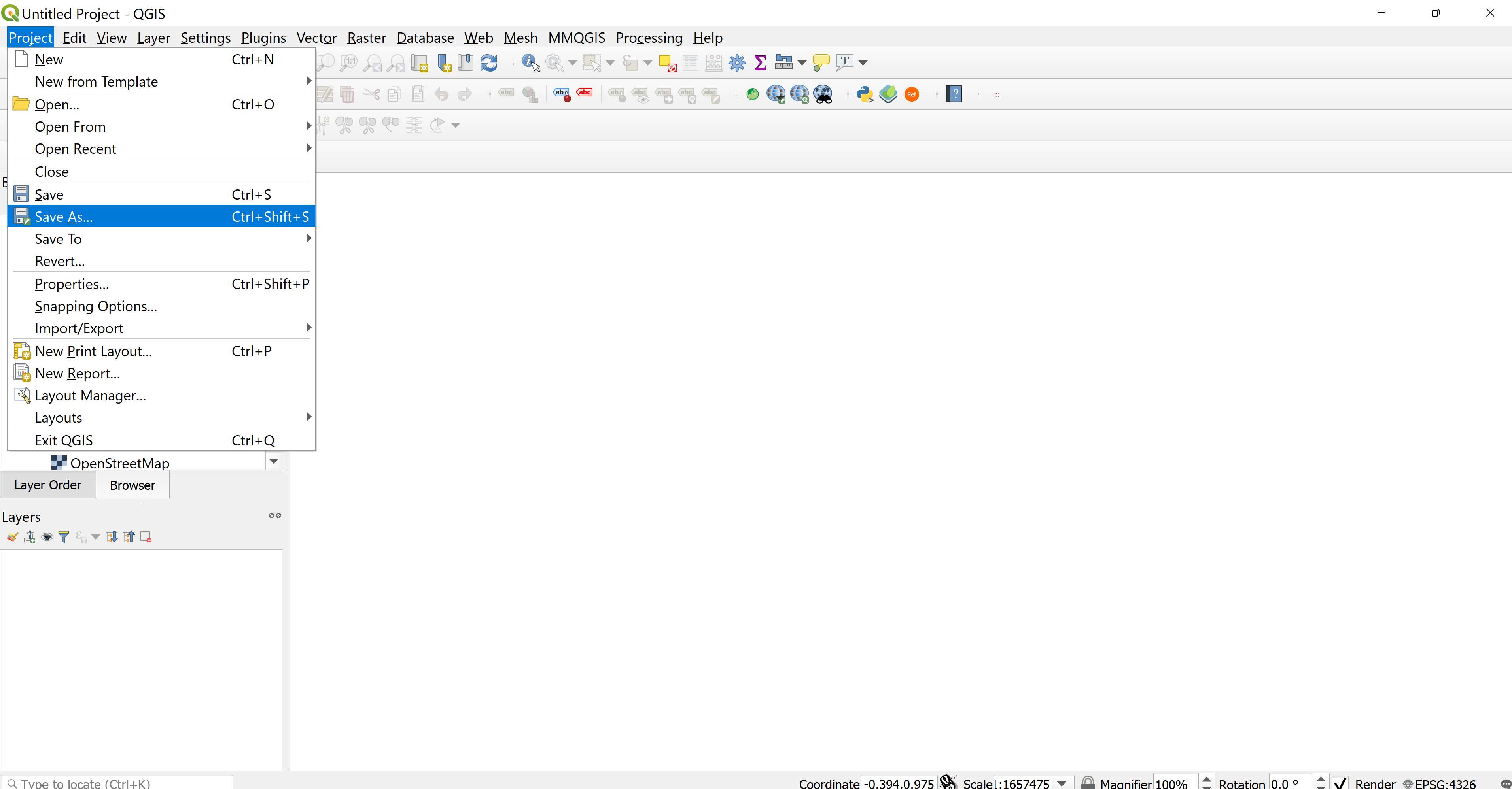Open the measure tool dropdown arrow
1512x789 pixels.
[x=802, y=63]
